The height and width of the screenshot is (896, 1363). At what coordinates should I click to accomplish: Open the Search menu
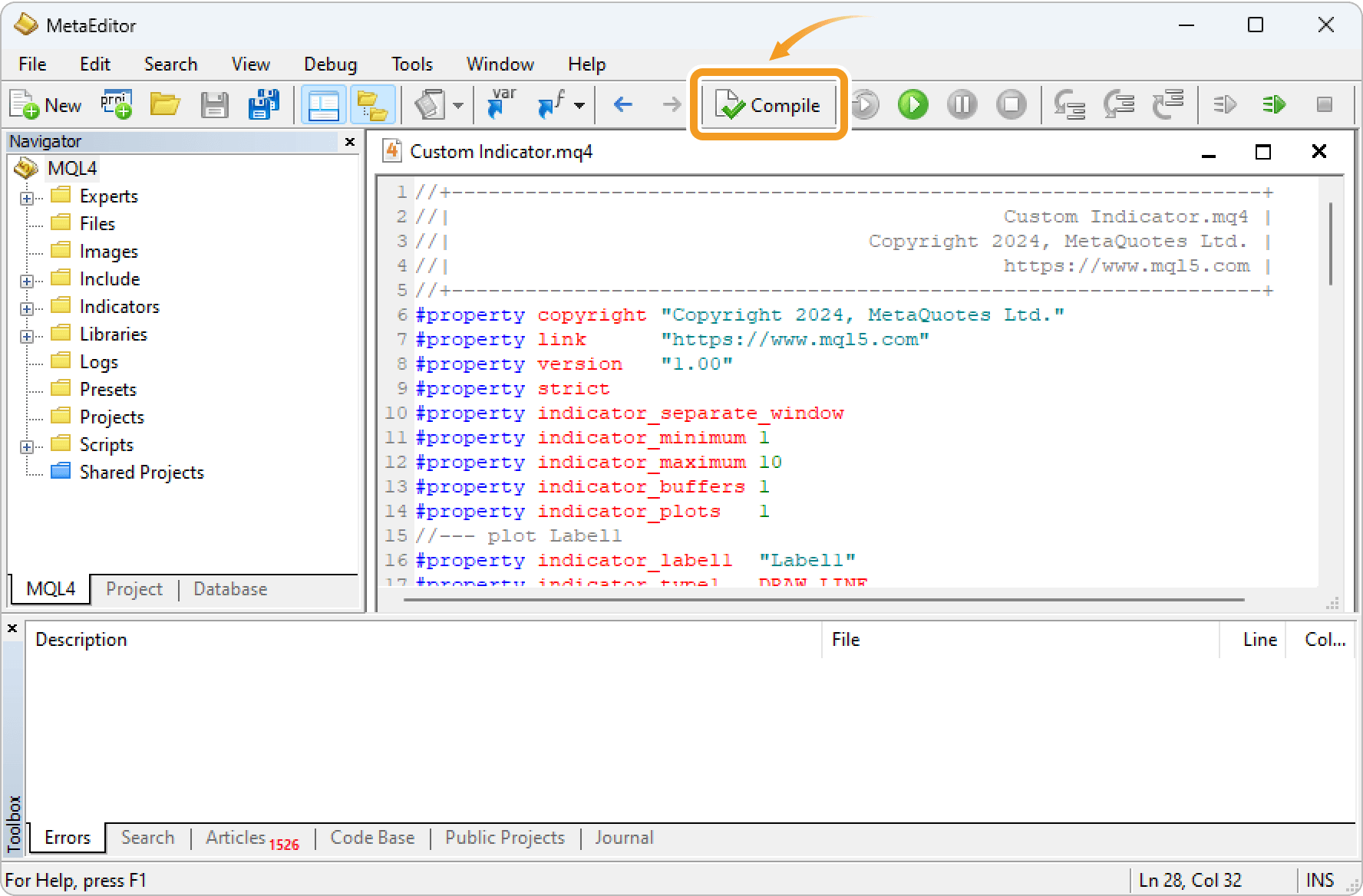click(x=170, y=64)
